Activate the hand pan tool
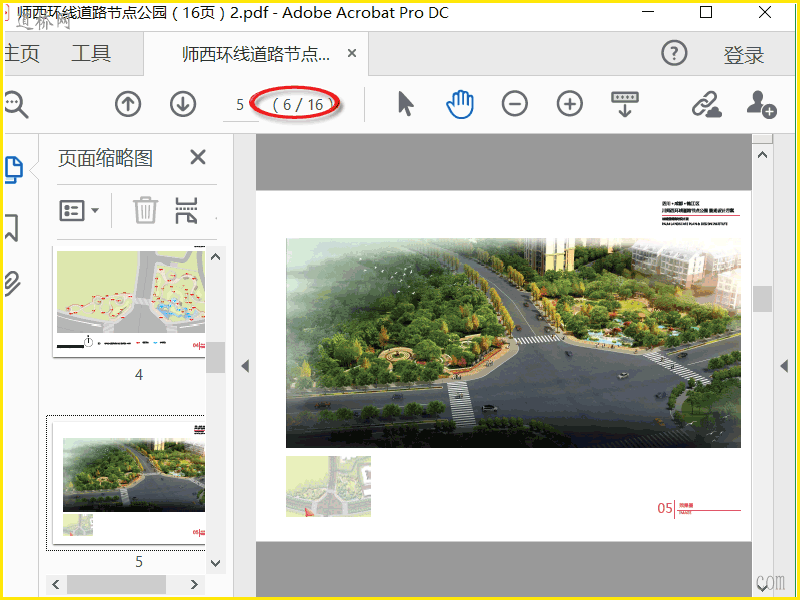Image resolution: width=800 pixels, height=600 pixels. point(460,104)
